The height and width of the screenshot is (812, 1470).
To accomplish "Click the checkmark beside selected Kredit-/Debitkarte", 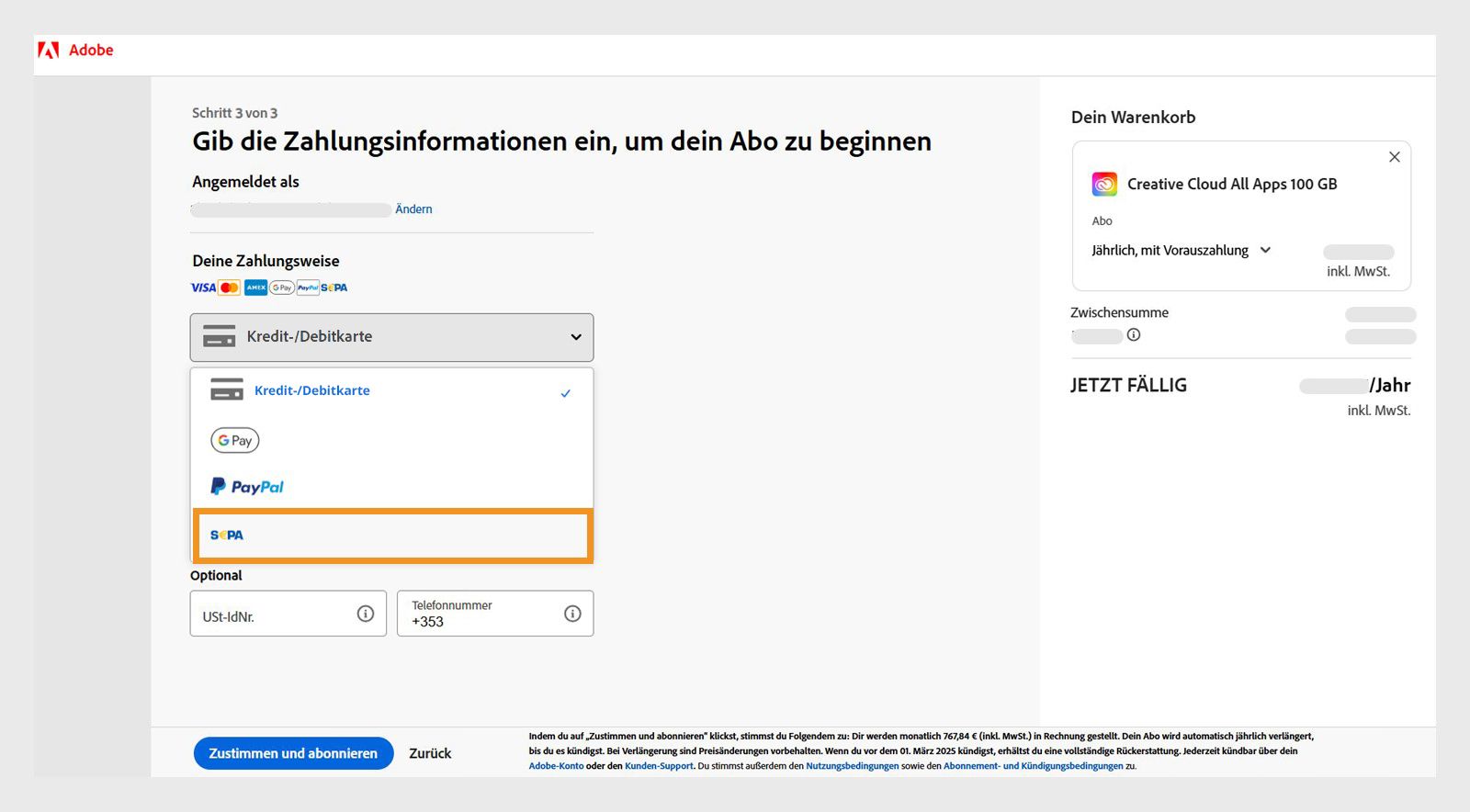I will coord(566,393).
